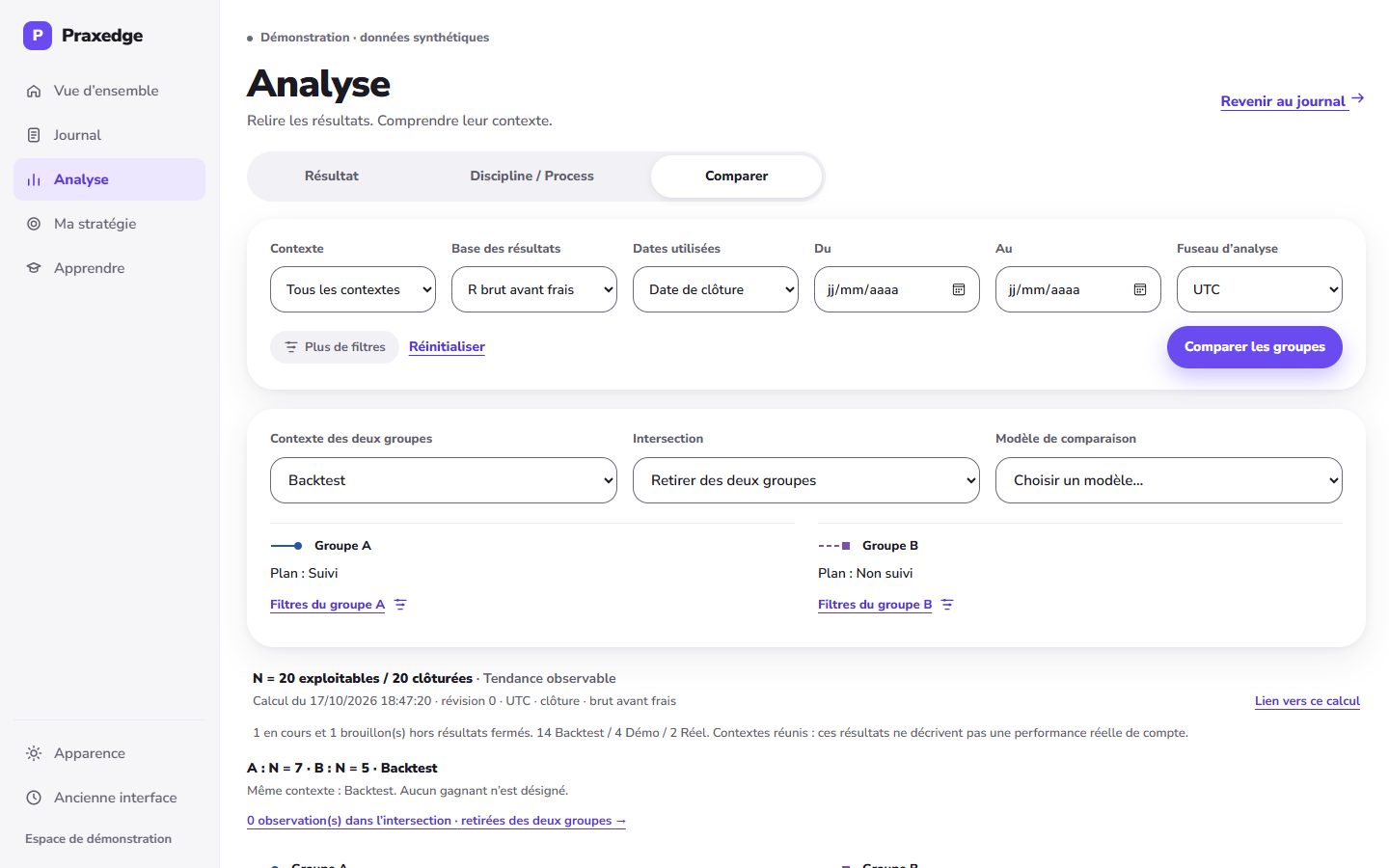This screenshot has height=868, width=1389.
Task: Click the Apparence sun icon
Action: coord(34,753)
